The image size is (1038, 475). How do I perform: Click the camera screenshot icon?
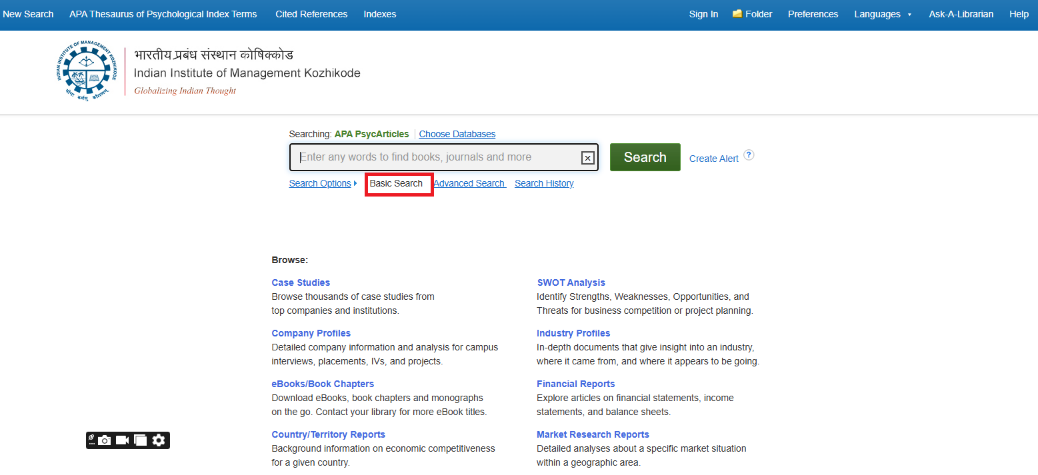click(x=105, y=440)
